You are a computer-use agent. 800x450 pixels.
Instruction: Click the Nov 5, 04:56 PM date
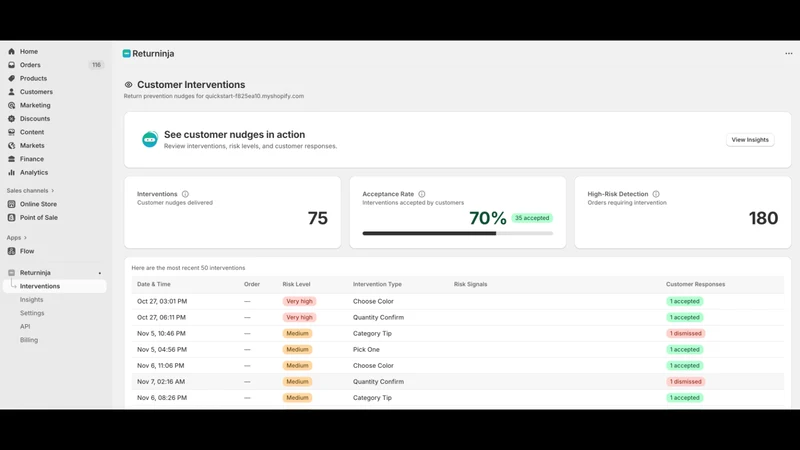[162, 349]
